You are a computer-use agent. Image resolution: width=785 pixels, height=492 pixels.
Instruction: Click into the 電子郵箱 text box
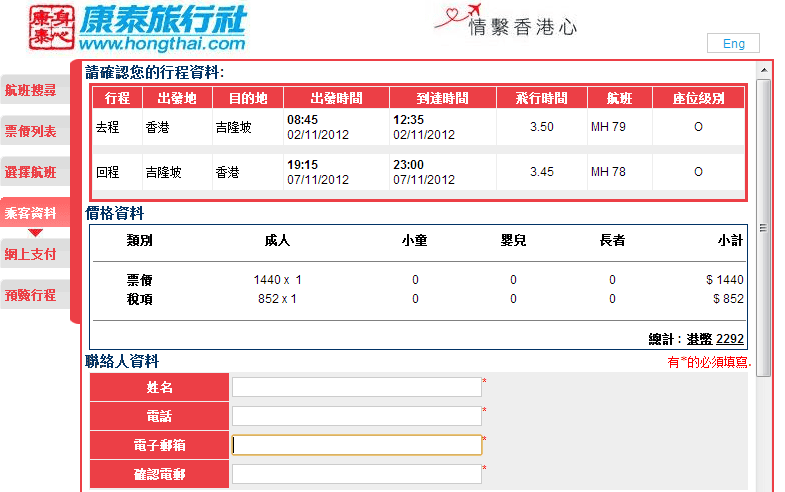(356, 445)
